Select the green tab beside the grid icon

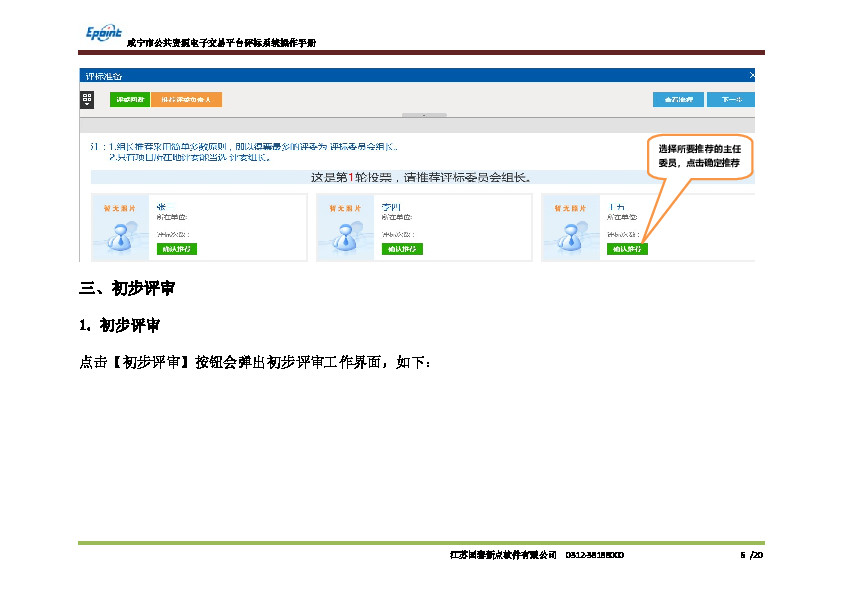pos(129,100)
